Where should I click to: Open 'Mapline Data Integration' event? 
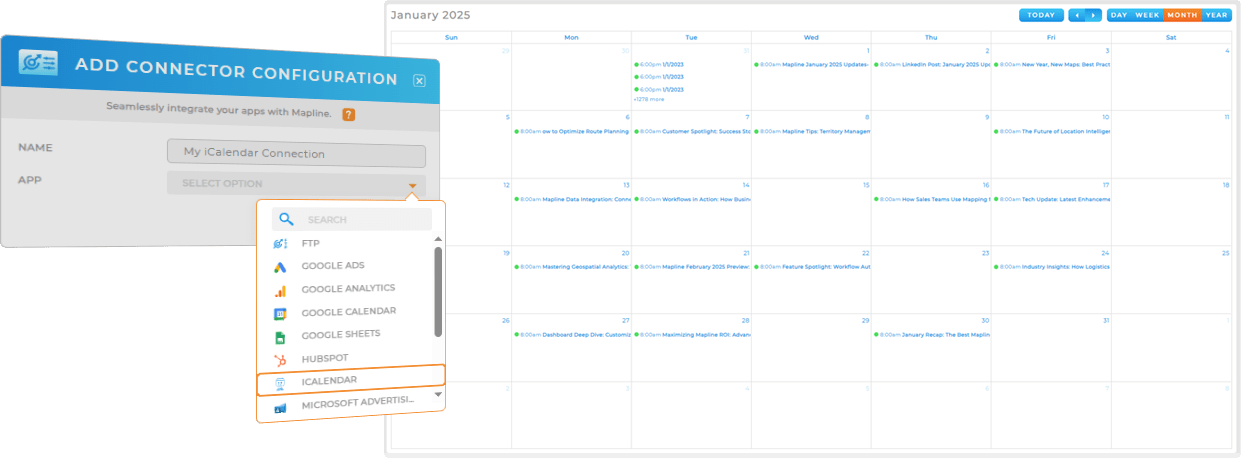pyautogui.click(x=571, y=199)
